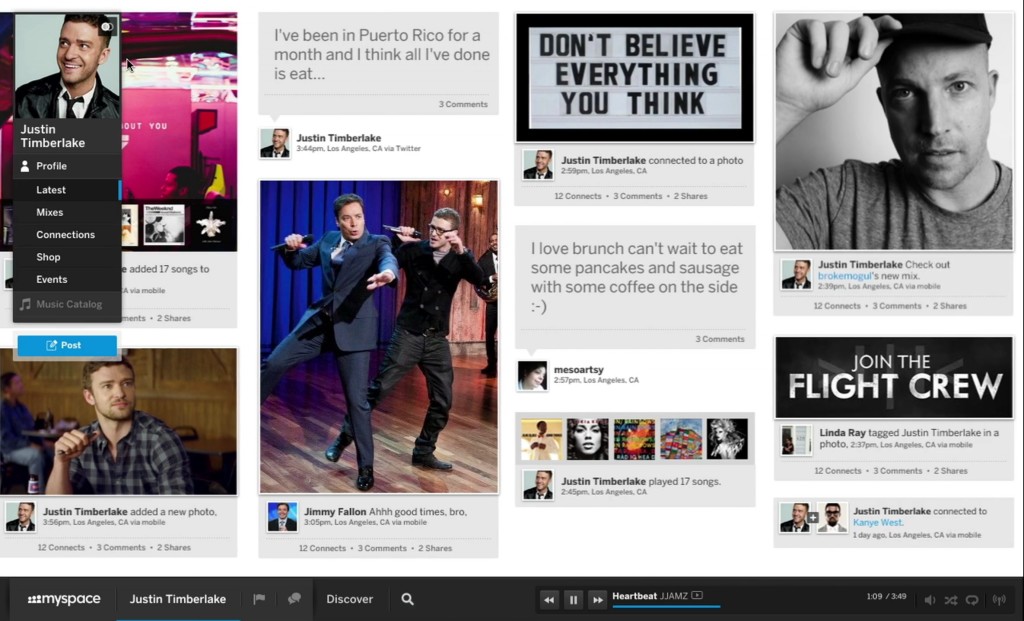Select Discover in the bottom bar

349,599
